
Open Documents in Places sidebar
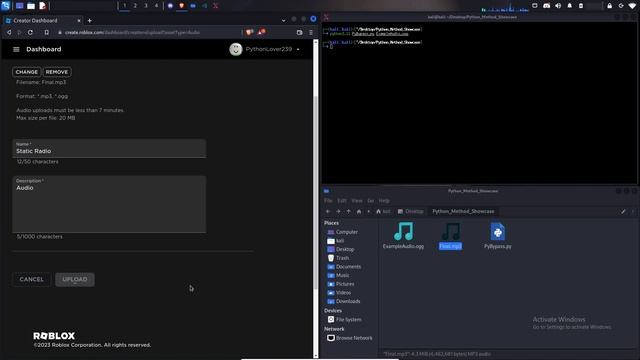[x=348, y=267]
